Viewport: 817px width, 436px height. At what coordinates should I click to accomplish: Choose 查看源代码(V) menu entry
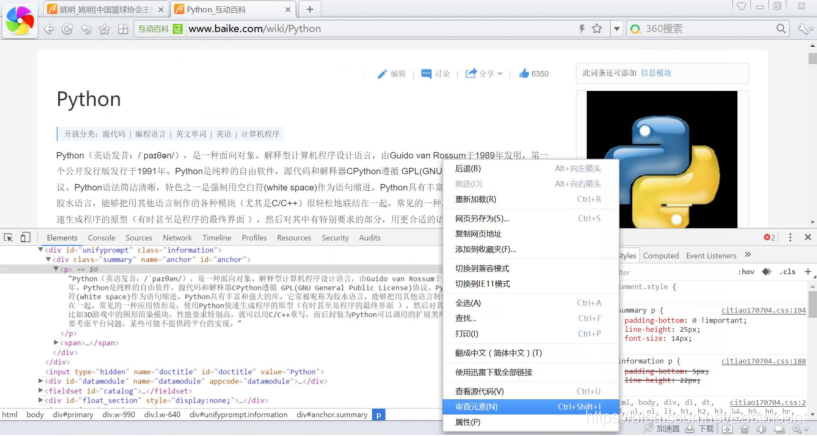tap(530, 391)
